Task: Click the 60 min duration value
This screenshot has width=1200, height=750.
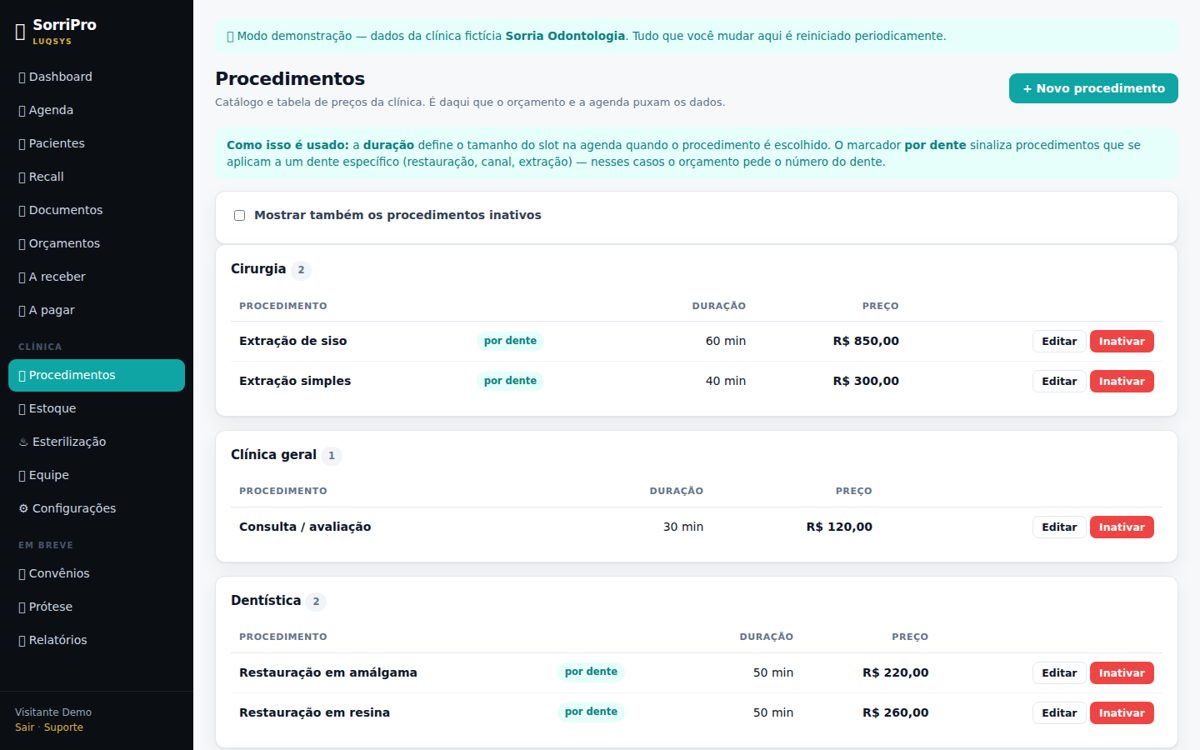Action: click(726, 341)
